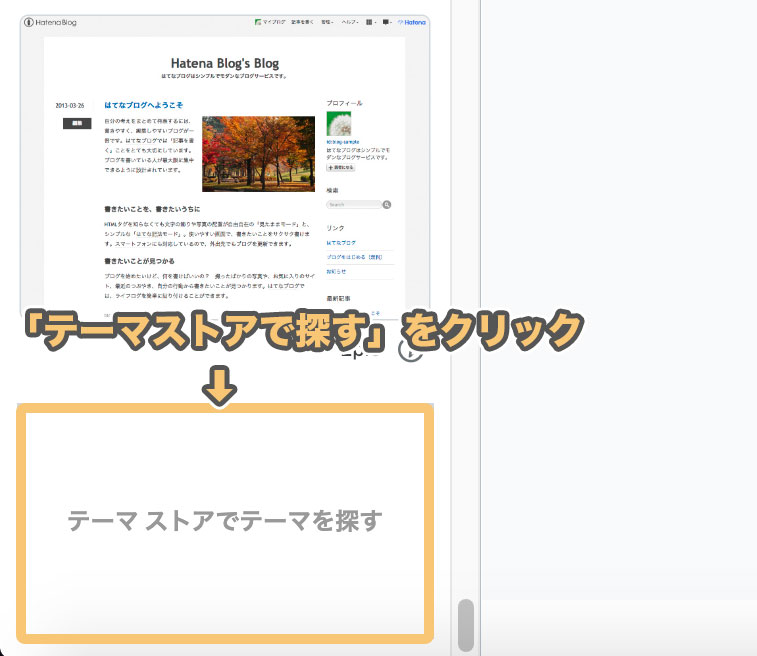Click the Hatena Blog logo in header
The image size is (757, 656).
coord(50,22)
